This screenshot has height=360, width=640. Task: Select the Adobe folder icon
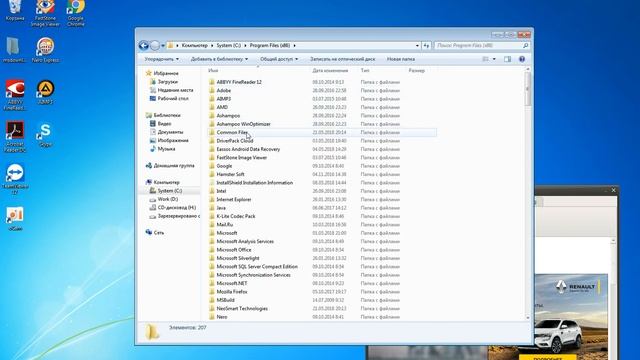click(212, 91)
